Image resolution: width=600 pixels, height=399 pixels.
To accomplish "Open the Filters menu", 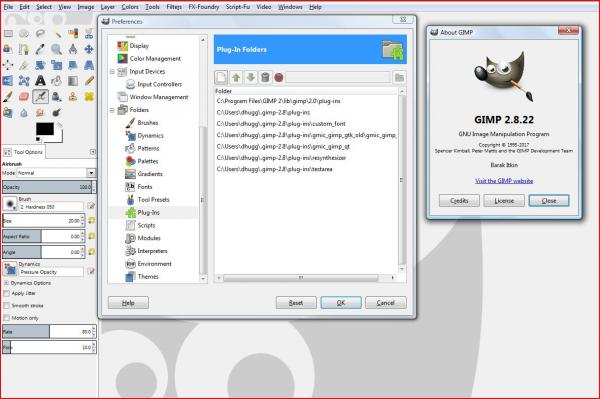I will point(174,7).
